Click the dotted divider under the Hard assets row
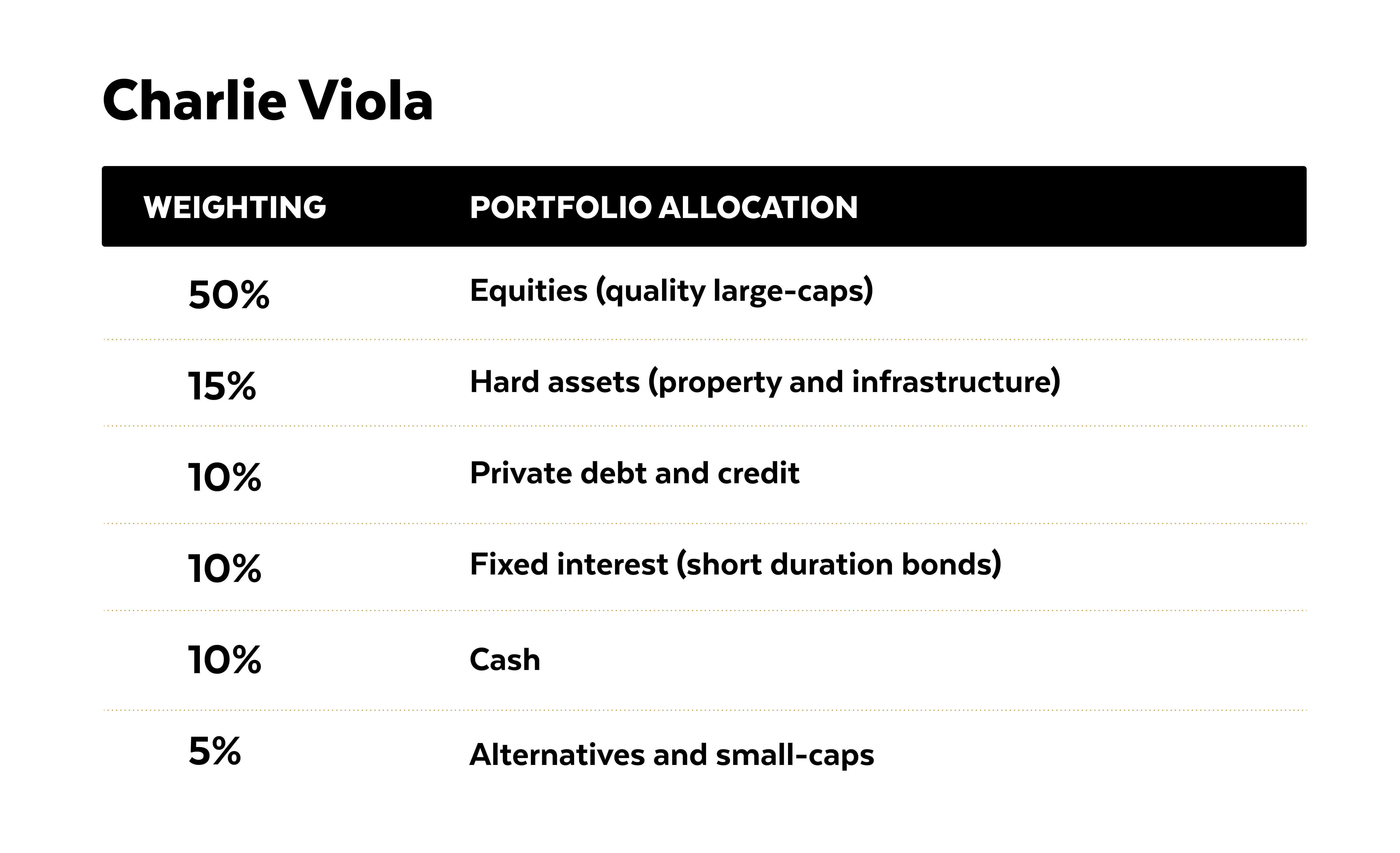Screen dimensions: 1400x853 705,426
